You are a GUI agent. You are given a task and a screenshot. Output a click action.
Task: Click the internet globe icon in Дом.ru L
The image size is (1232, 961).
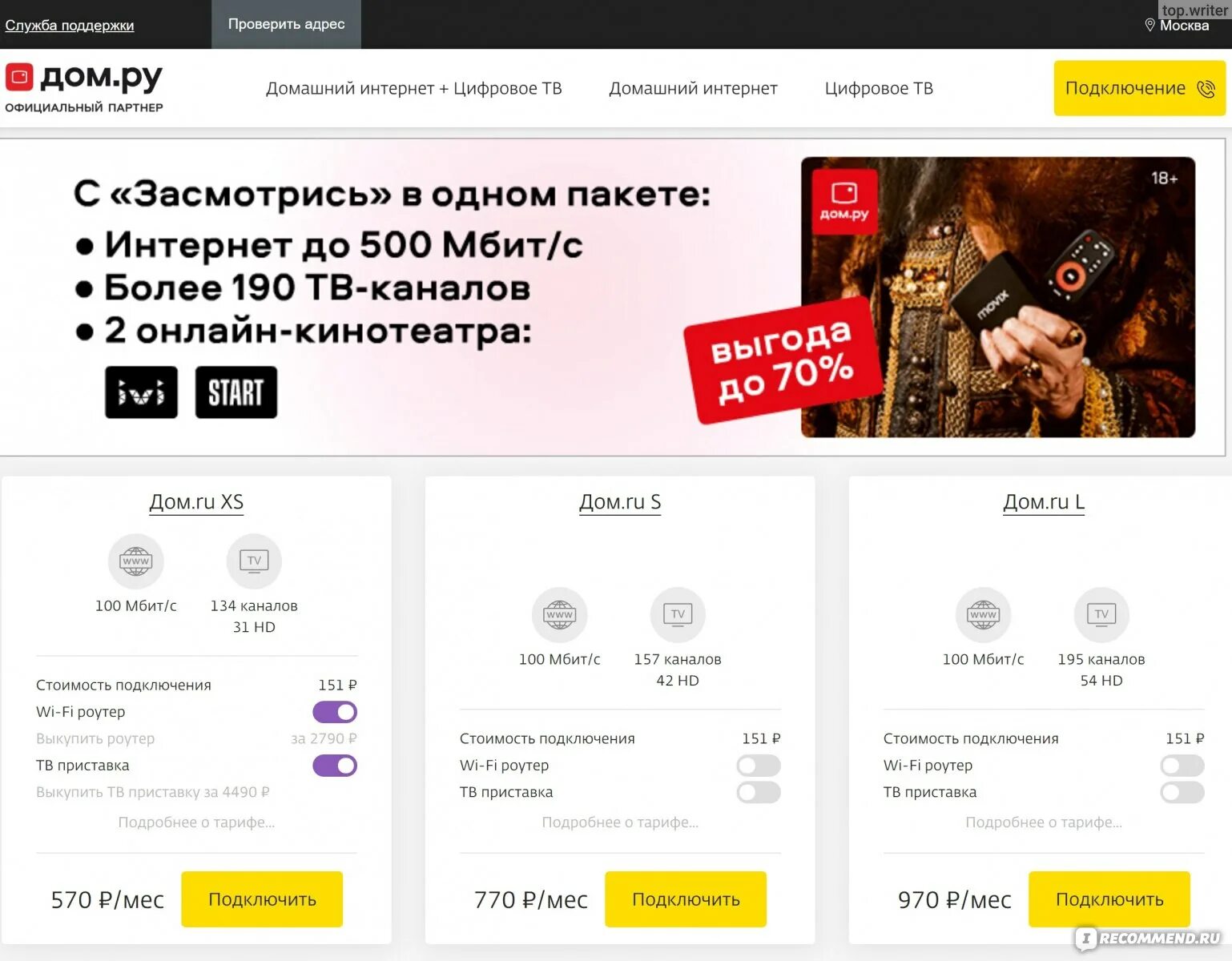(x=984, y=614)
